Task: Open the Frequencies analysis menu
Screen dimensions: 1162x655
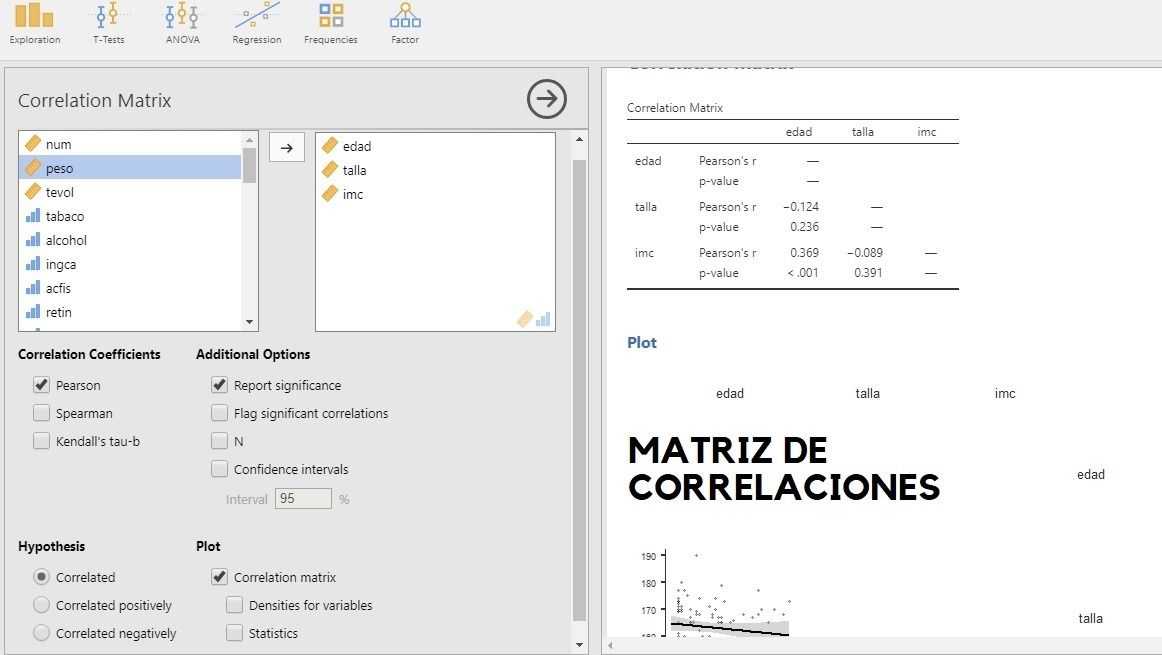Action: pyautogui.click(x=330, y=24)
